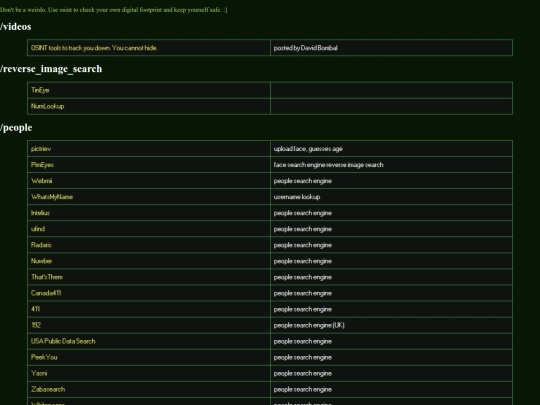The width and height of the screenshot is (540, 405).
Task: Click the 'upload face, guesses age' description
Action: [308, 149]
